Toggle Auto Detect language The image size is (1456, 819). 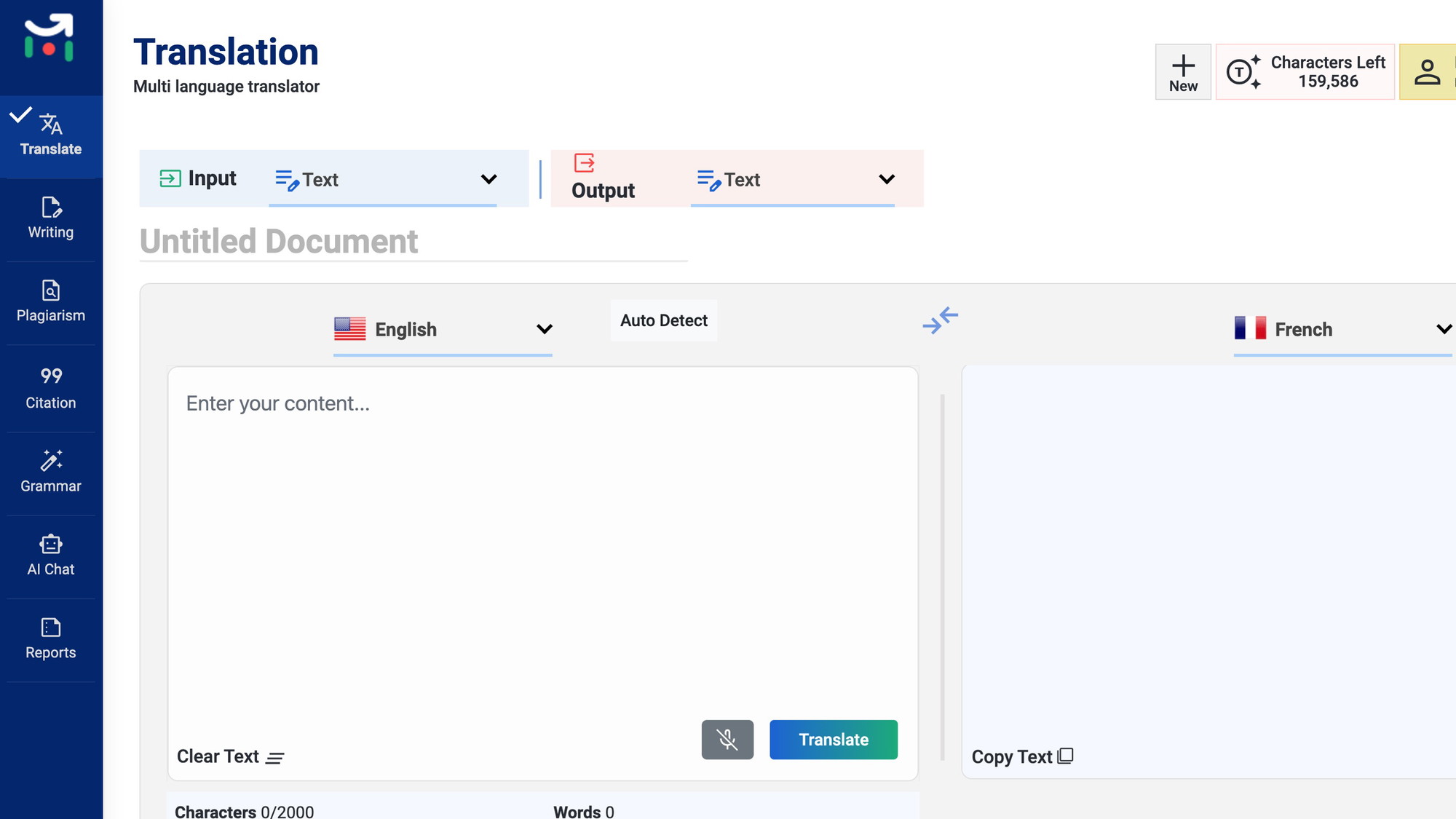pyautogui.click(x=663, y=320)
